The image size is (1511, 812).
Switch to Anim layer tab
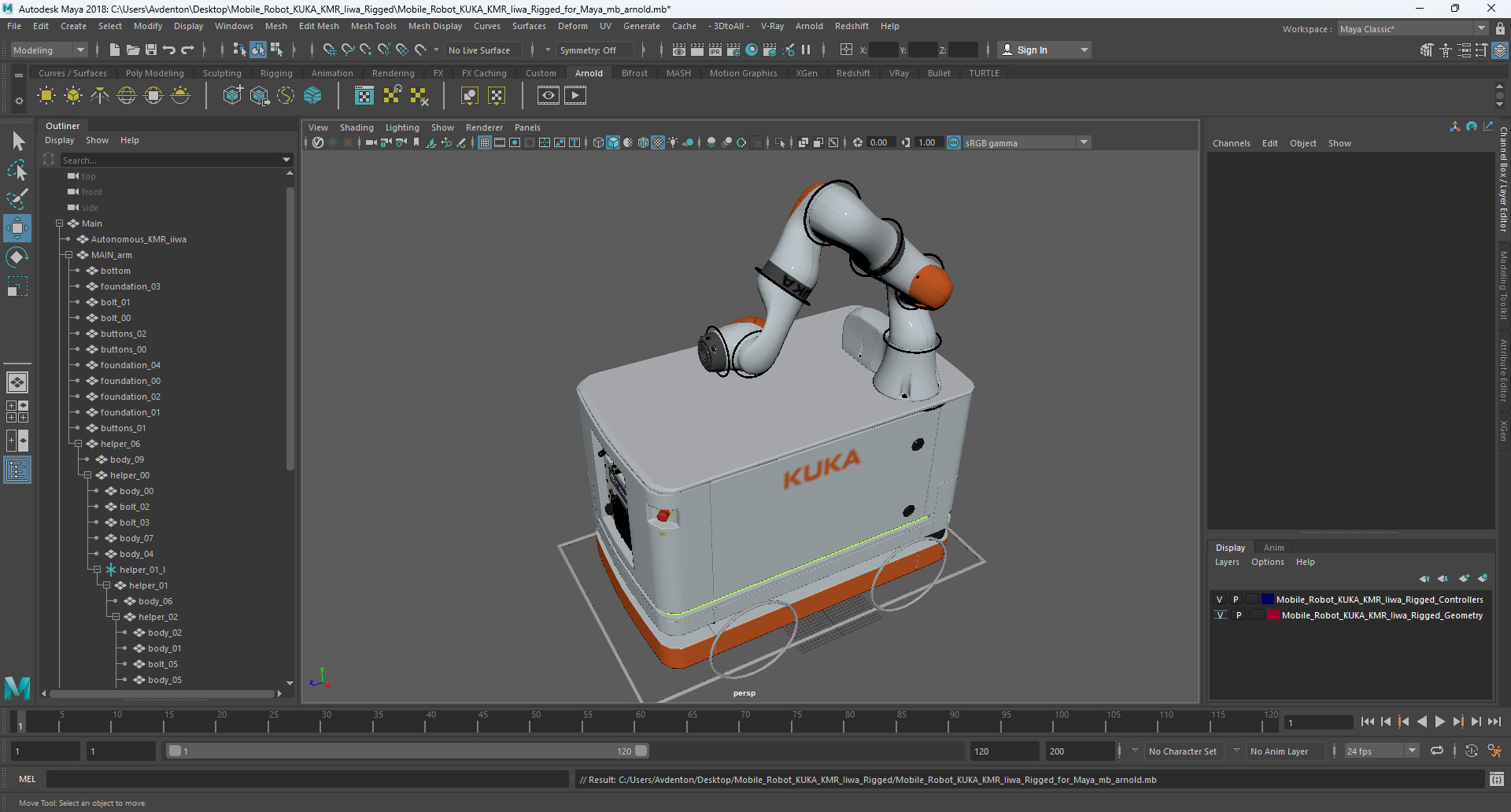pyautogui.click(x=1273, y=548)
